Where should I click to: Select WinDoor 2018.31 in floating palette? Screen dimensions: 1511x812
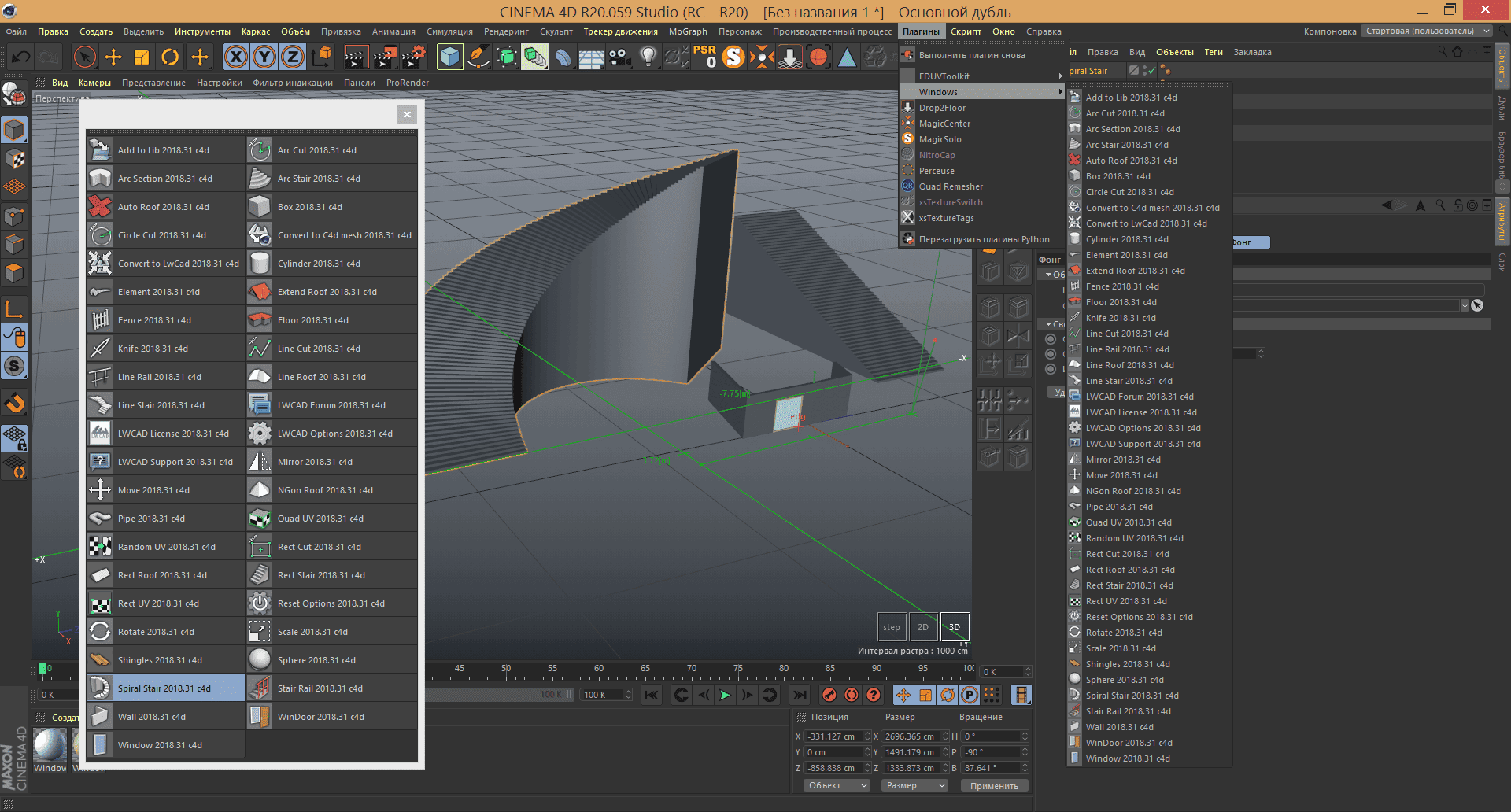pos(331,716)
